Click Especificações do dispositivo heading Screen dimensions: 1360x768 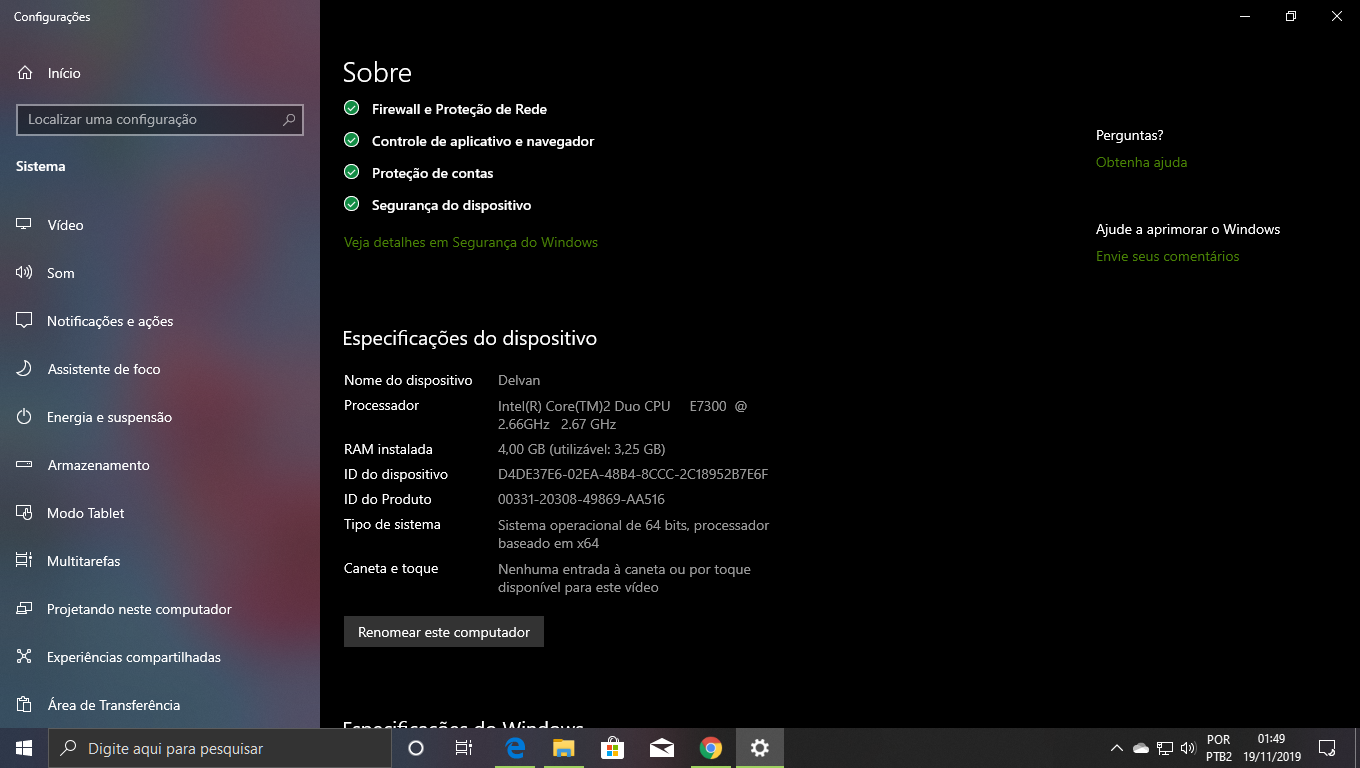(x=470, y=338)
